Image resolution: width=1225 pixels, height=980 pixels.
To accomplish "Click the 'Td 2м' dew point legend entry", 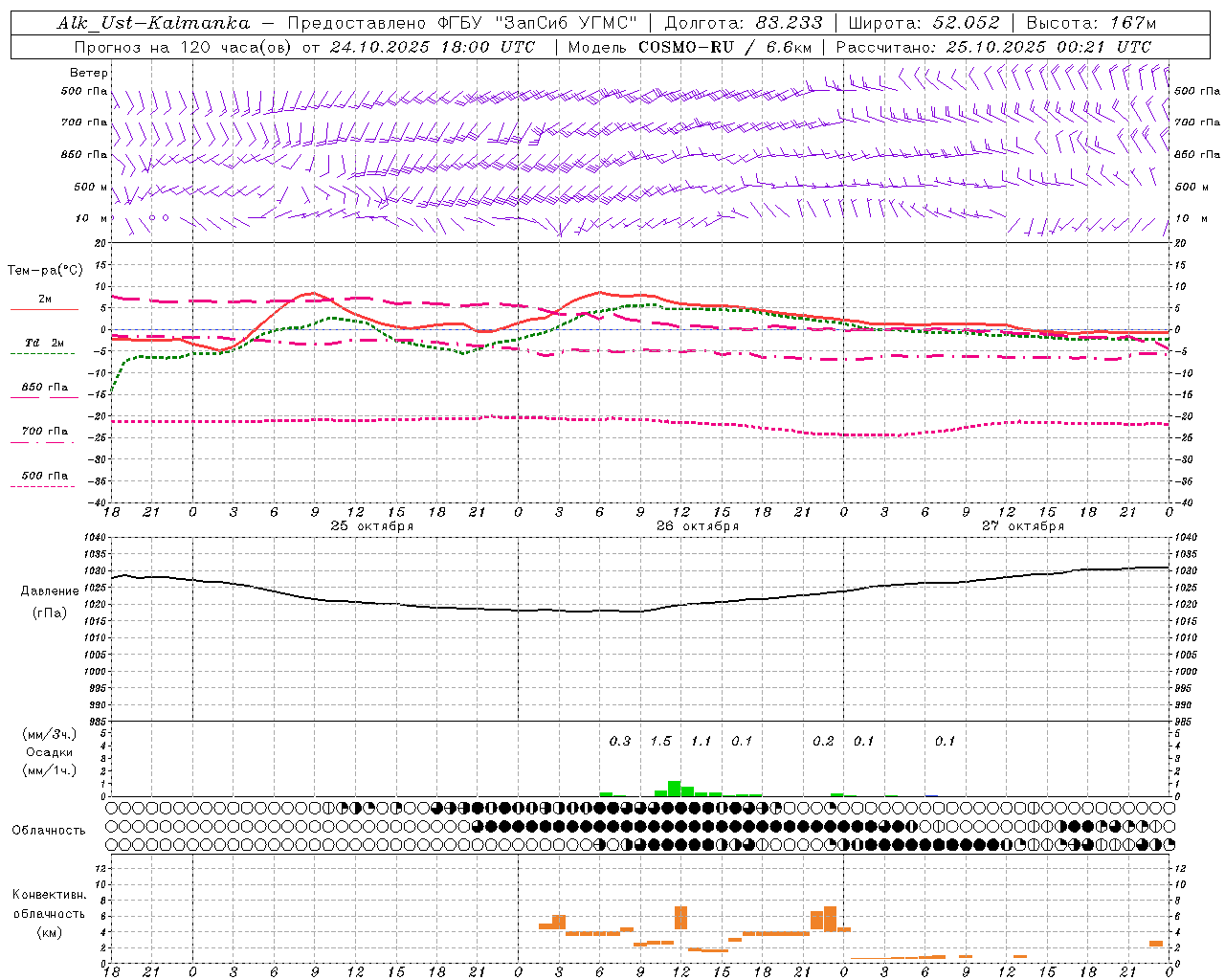I will click(45, 343).
